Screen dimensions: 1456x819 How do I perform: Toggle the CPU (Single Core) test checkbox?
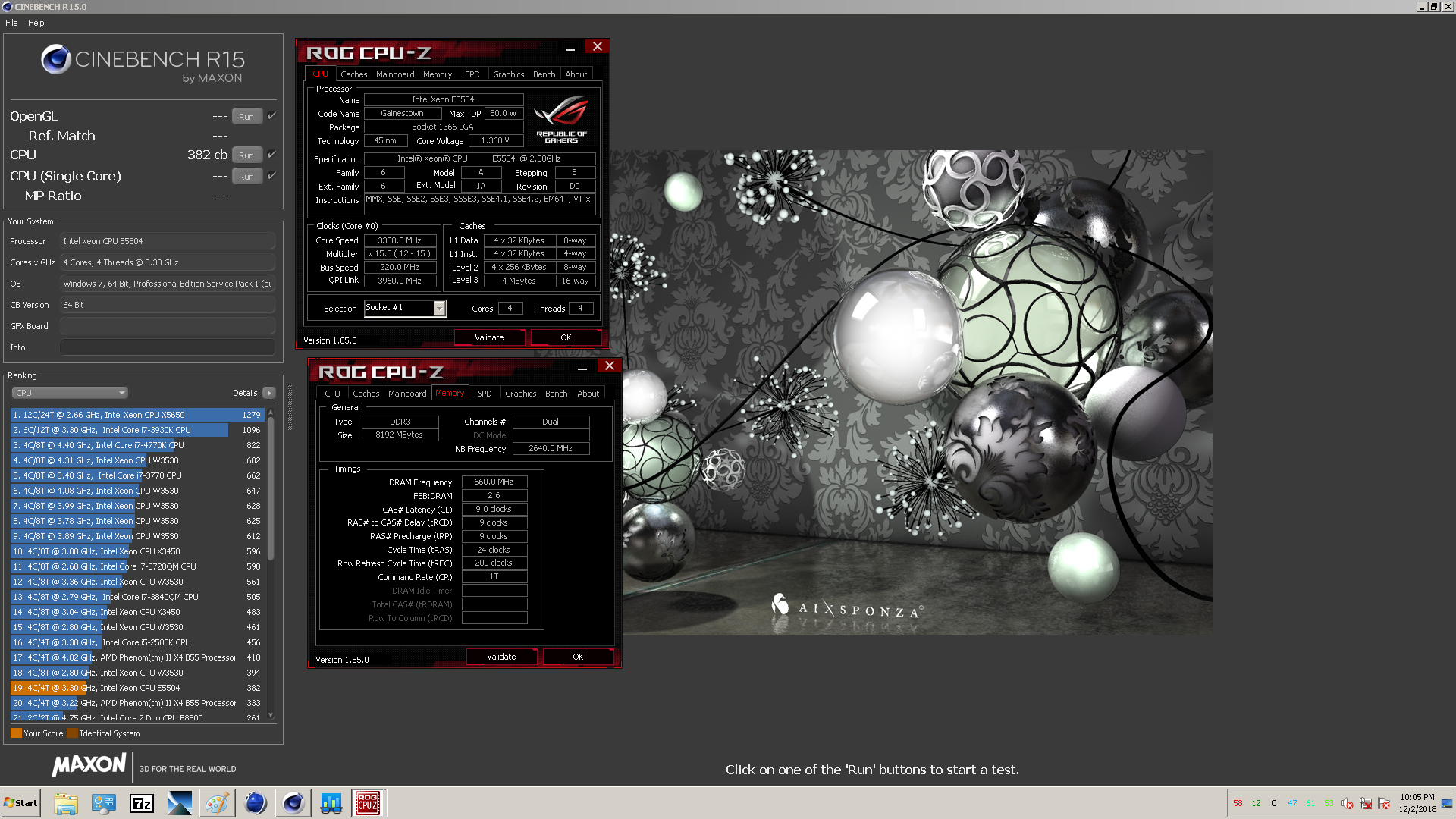point(272,176)
